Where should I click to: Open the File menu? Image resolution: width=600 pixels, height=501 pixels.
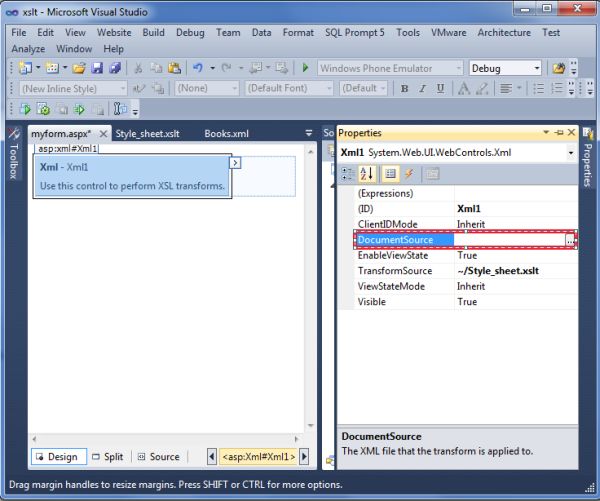coord(19,33)
